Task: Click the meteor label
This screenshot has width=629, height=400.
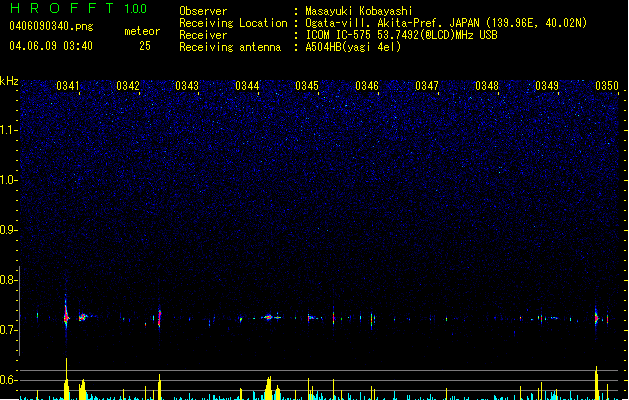Action: pyautogui.click(x=142, y=31)
